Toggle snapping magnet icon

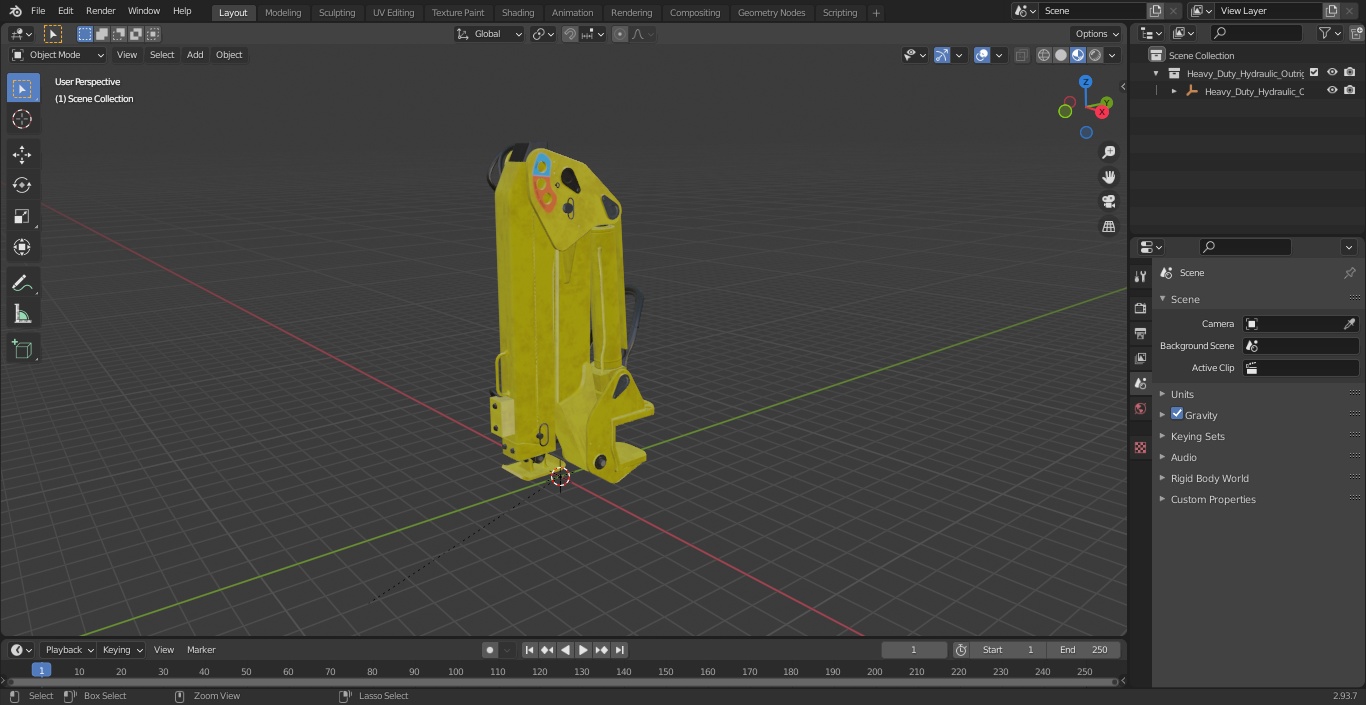pos(570,34)
